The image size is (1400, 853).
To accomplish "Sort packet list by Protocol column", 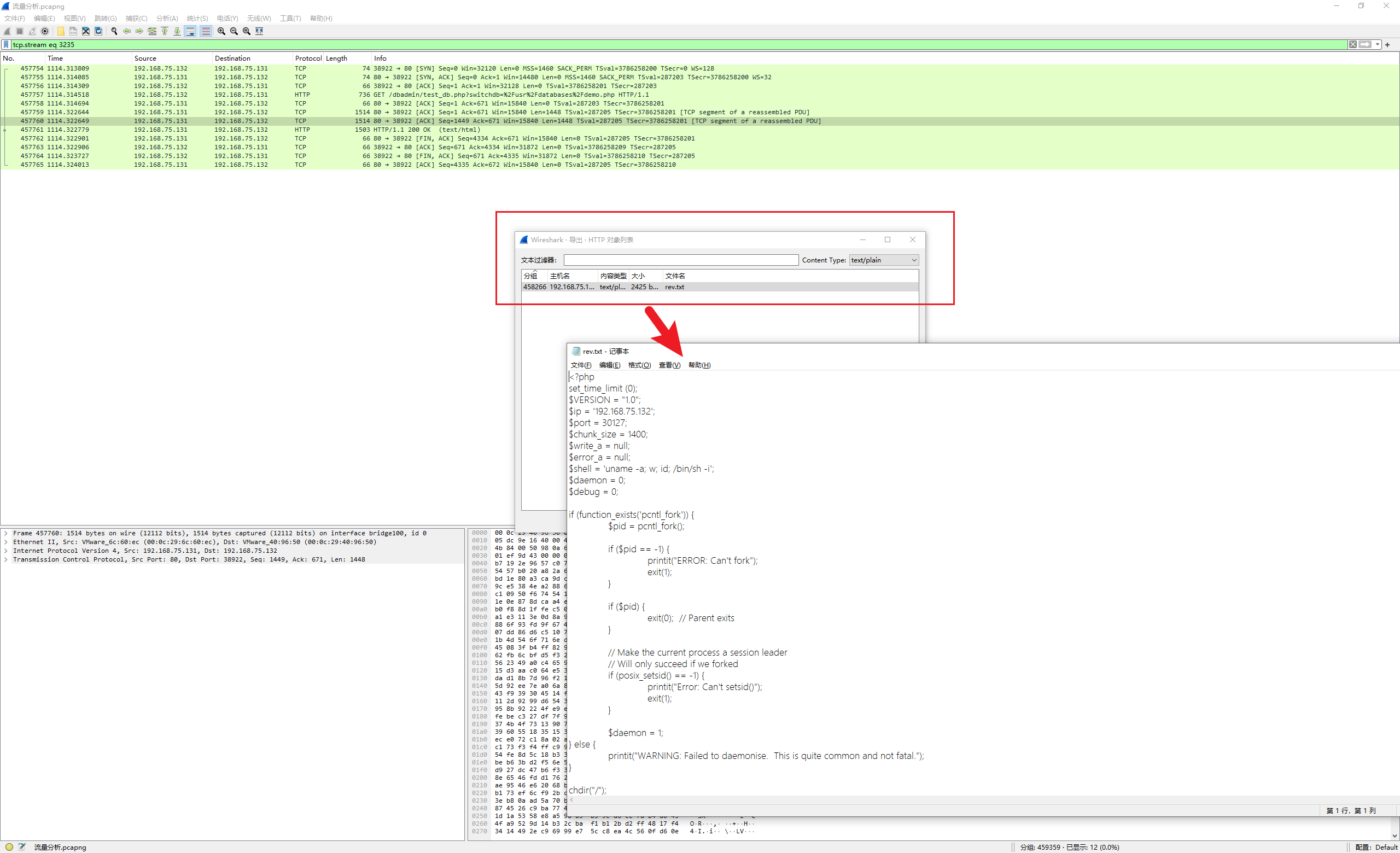I will click(x=308, y=59).
